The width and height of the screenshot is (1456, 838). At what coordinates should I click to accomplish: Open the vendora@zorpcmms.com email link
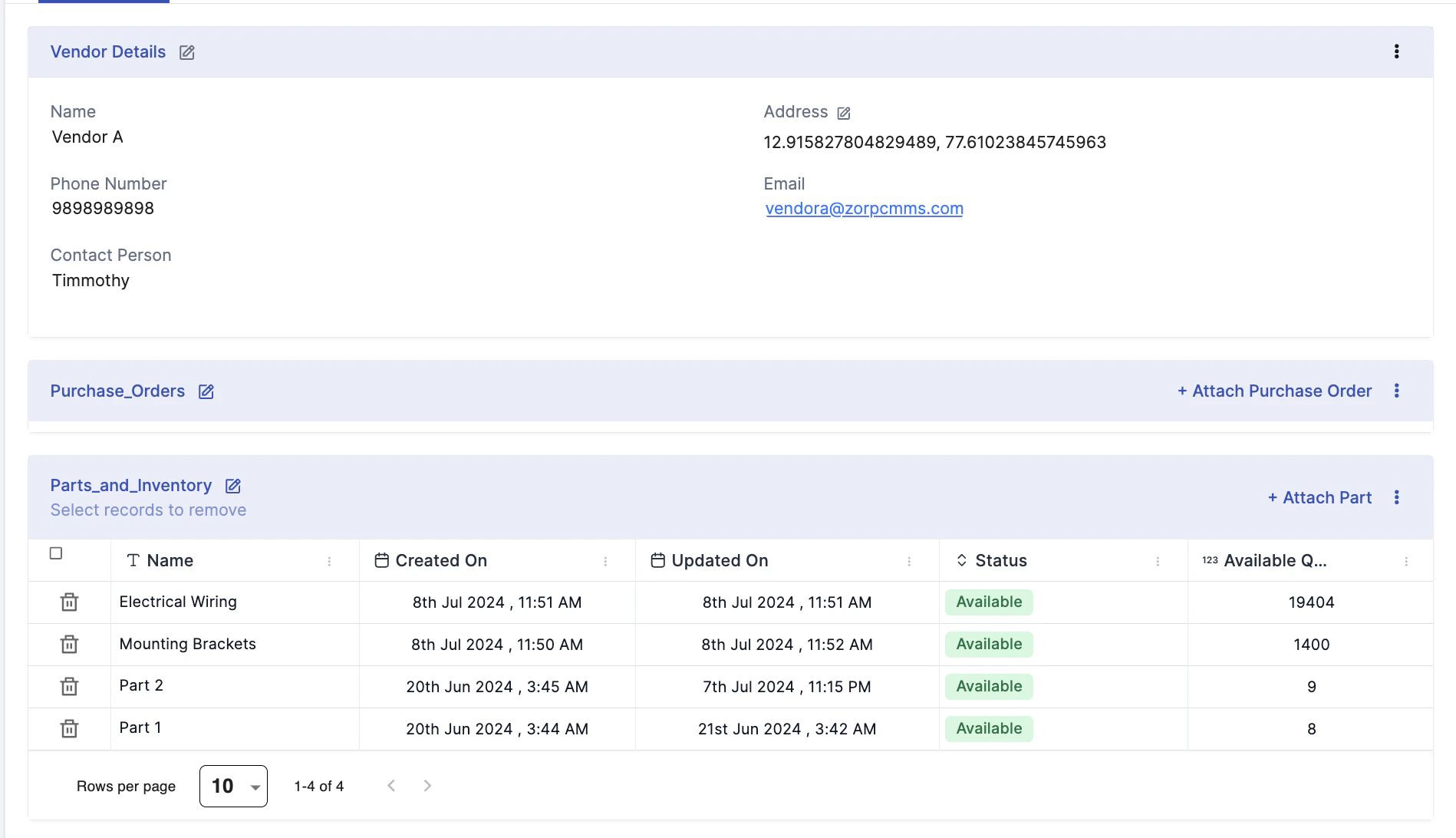coord(864,209)
